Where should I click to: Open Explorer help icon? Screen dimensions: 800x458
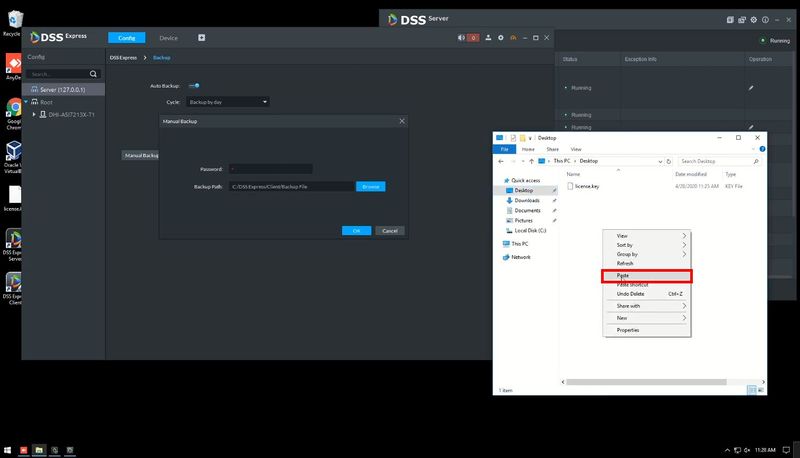[x=762, y=149]
